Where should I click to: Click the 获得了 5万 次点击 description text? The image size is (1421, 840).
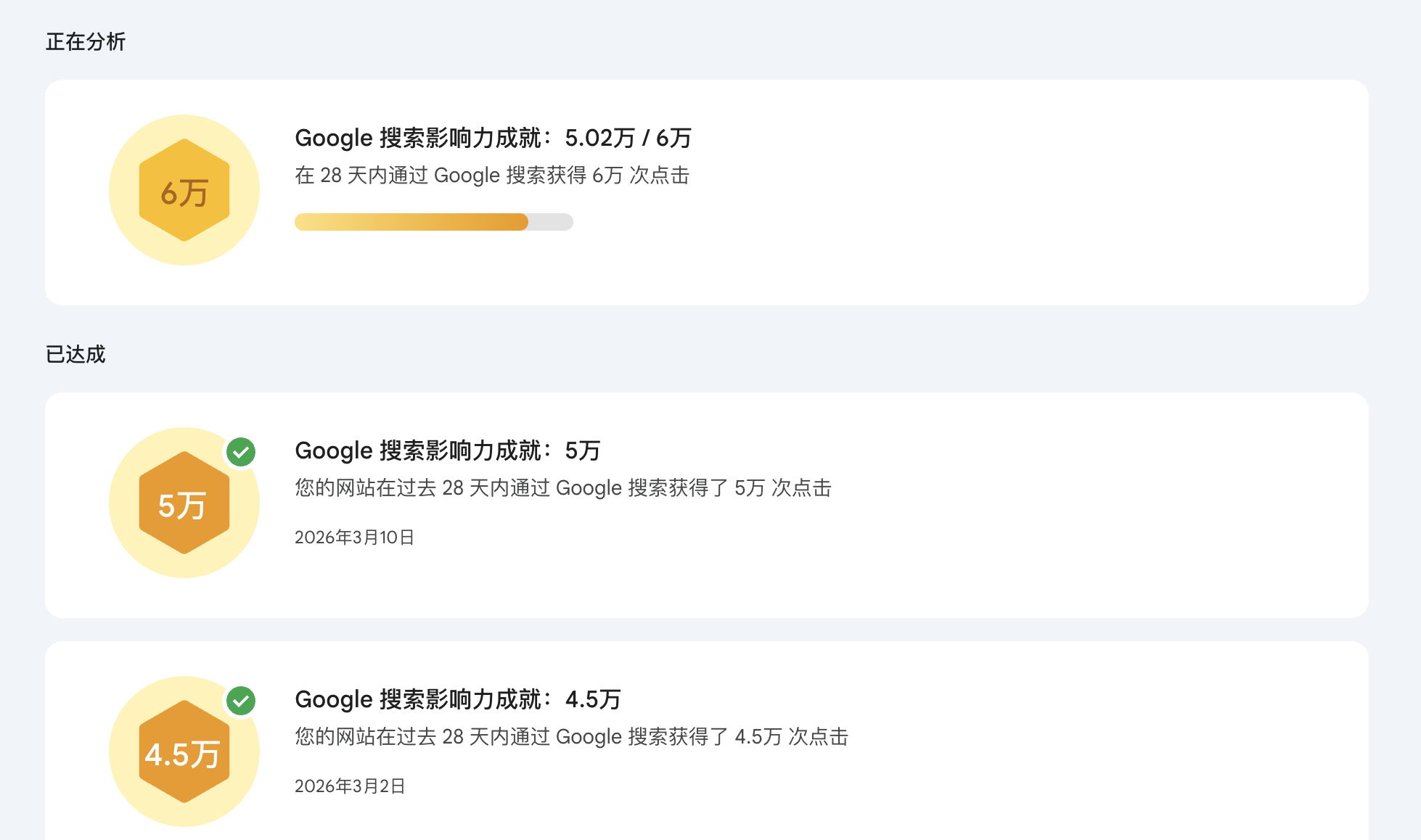coord(563,488)
